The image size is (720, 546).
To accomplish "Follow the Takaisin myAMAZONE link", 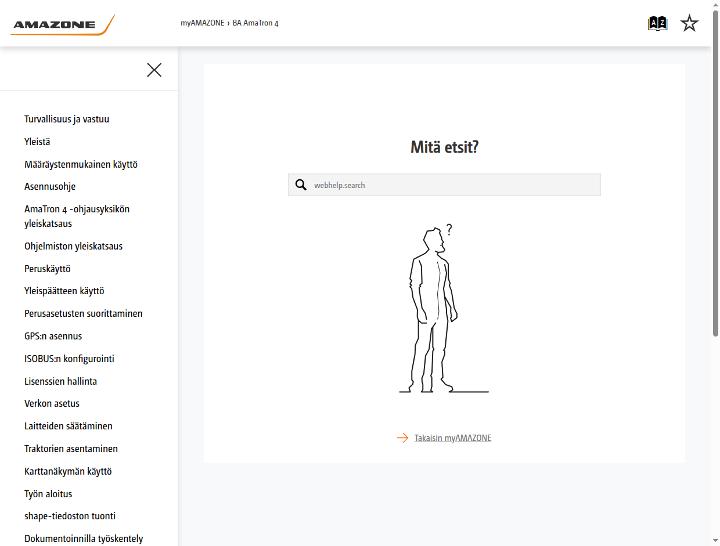I will click(x=453, y=438).
